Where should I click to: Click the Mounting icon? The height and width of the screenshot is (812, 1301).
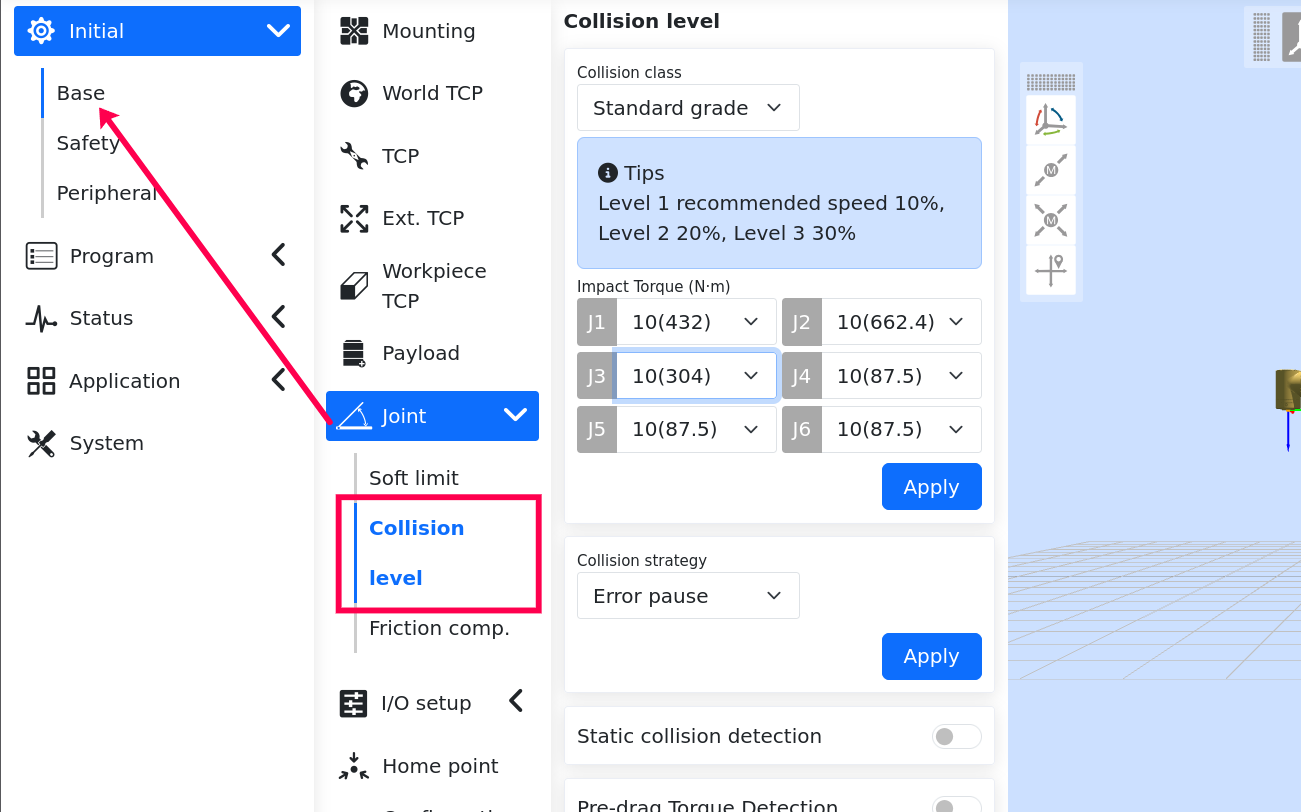pos(354,31)
